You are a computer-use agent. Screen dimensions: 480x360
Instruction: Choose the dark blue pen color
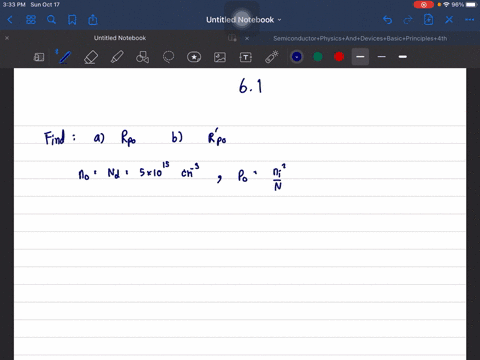click(x=297, y=57)
